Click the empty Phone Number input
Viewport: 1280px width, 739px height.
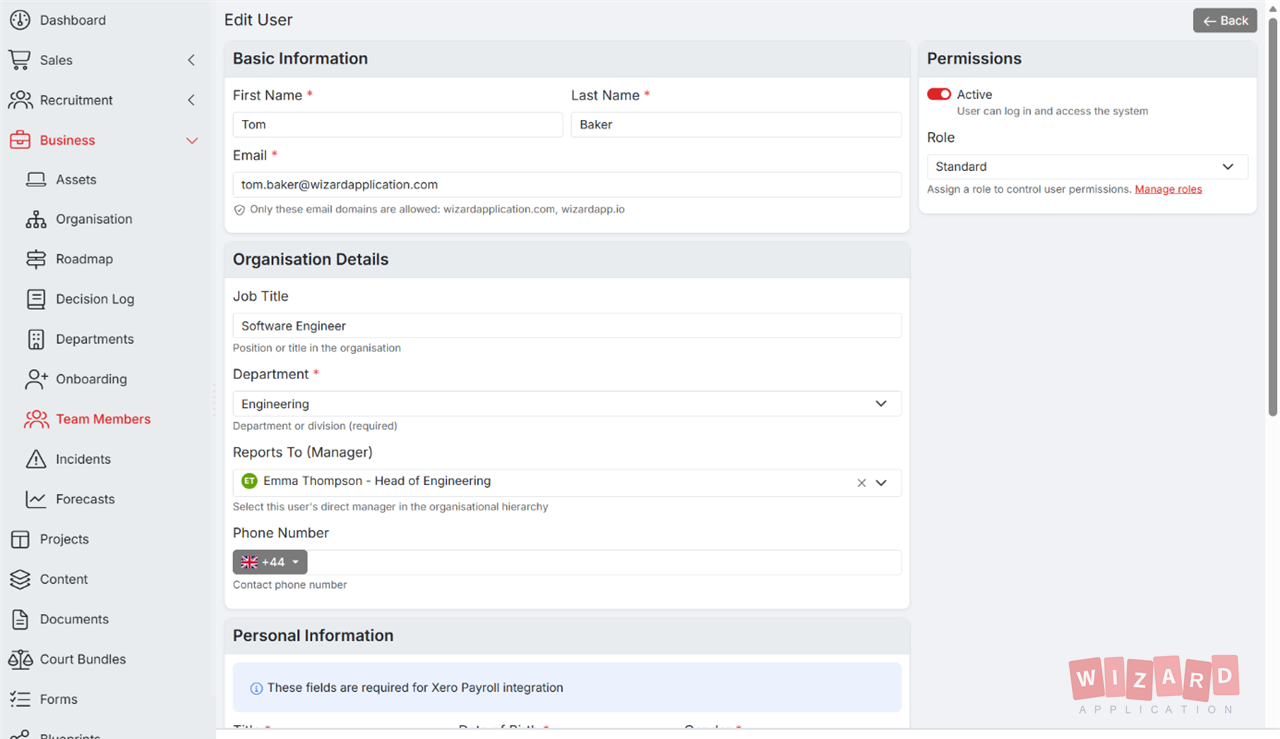604,562
